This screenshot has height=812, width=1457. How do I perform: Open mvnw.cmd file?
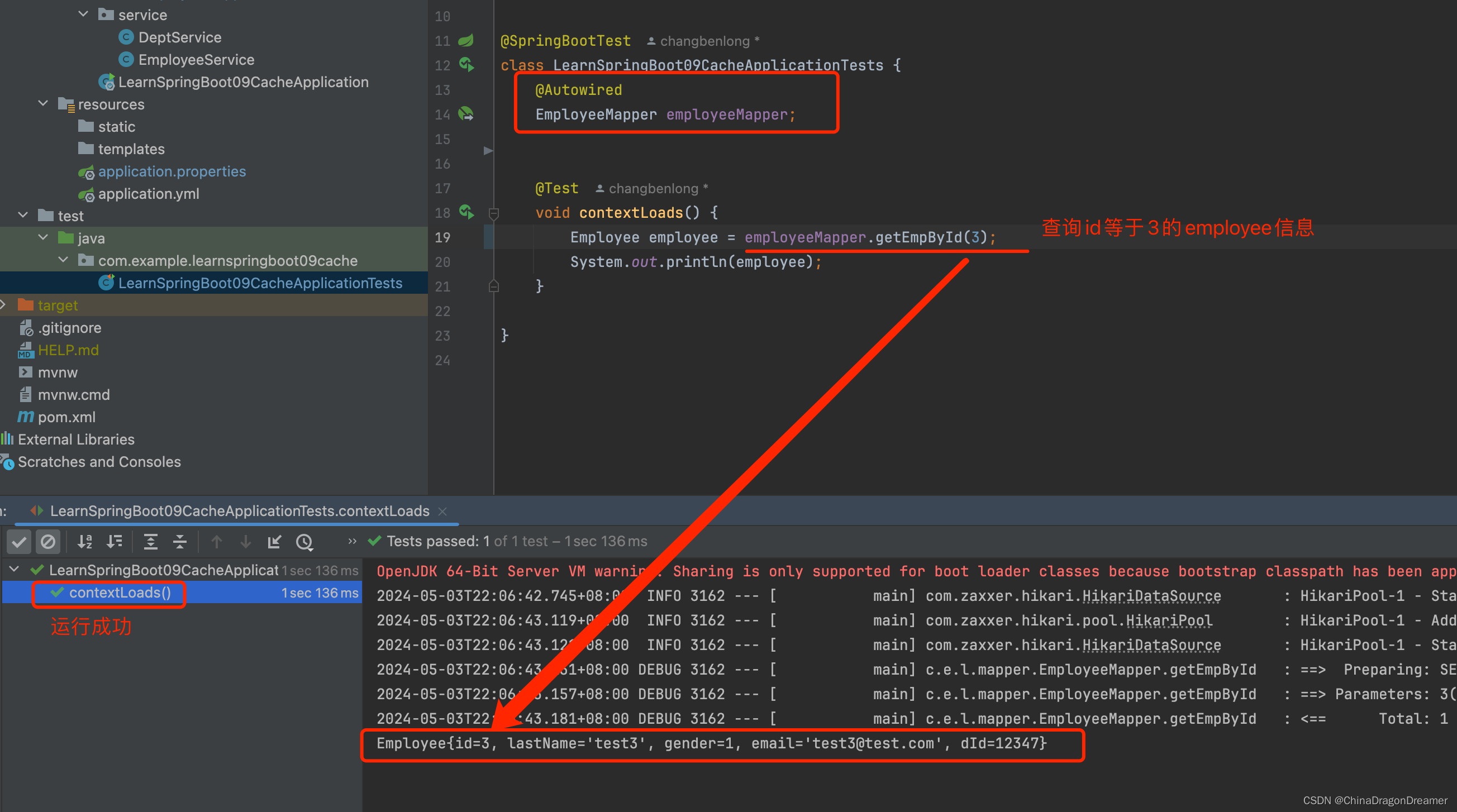[x=74, y=395]
